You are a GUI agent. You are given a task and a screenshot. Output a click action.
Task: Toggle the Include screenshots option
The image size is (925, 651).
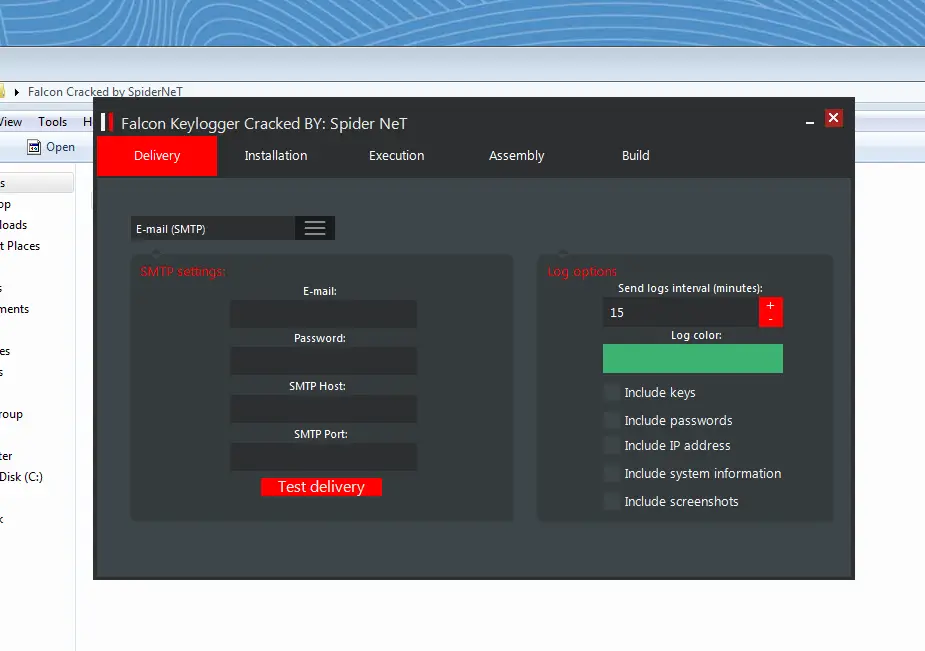pyautogui.click(x=611, y=501)
